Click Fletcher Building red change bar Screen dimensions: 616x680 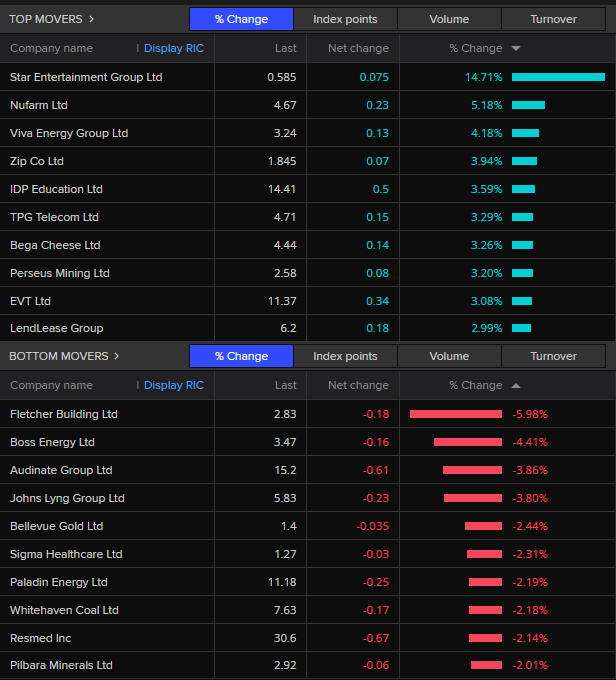click(x=456, y=414)
